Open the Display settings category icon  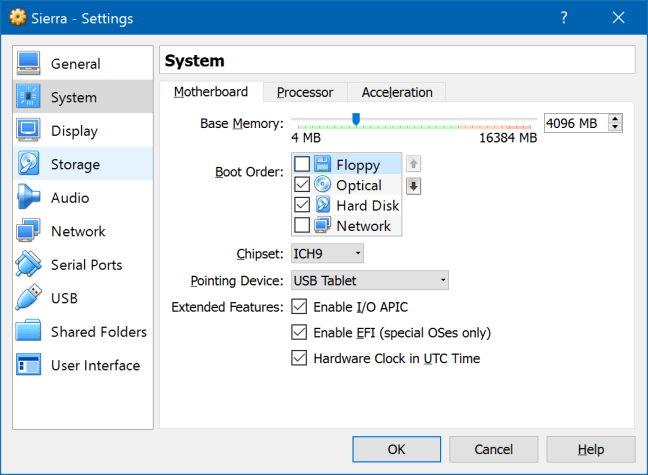[x=28, y=131]
